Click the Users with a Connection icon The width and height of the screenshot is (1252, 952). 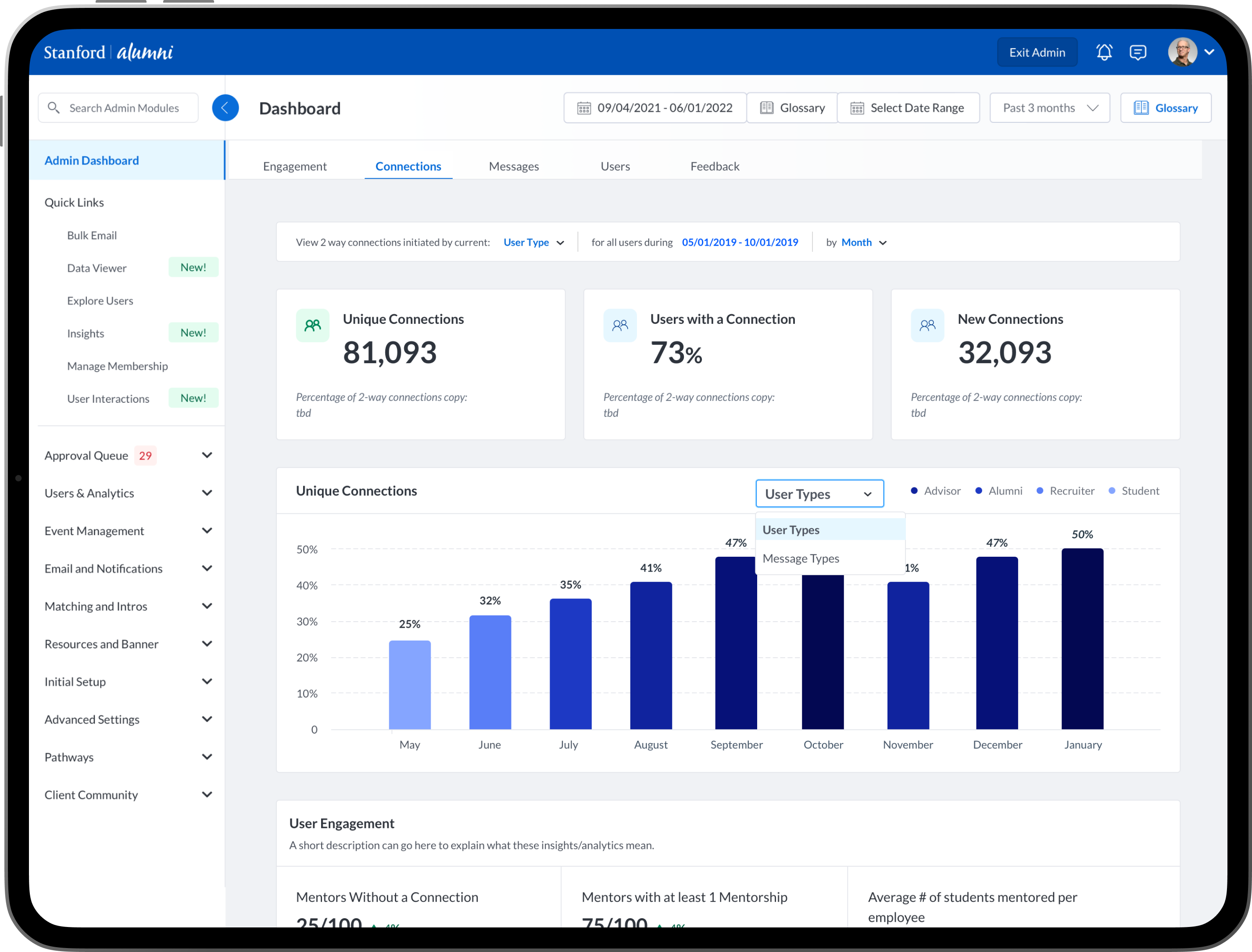[x=620, y=325]
